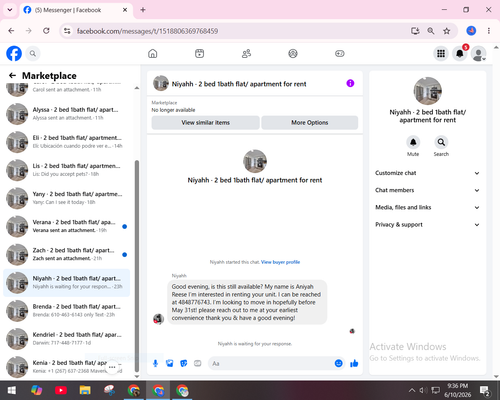Viewport: 500px width, 400px height.
Task: Open the emoji picker in message box
Action: pos(338,363)
